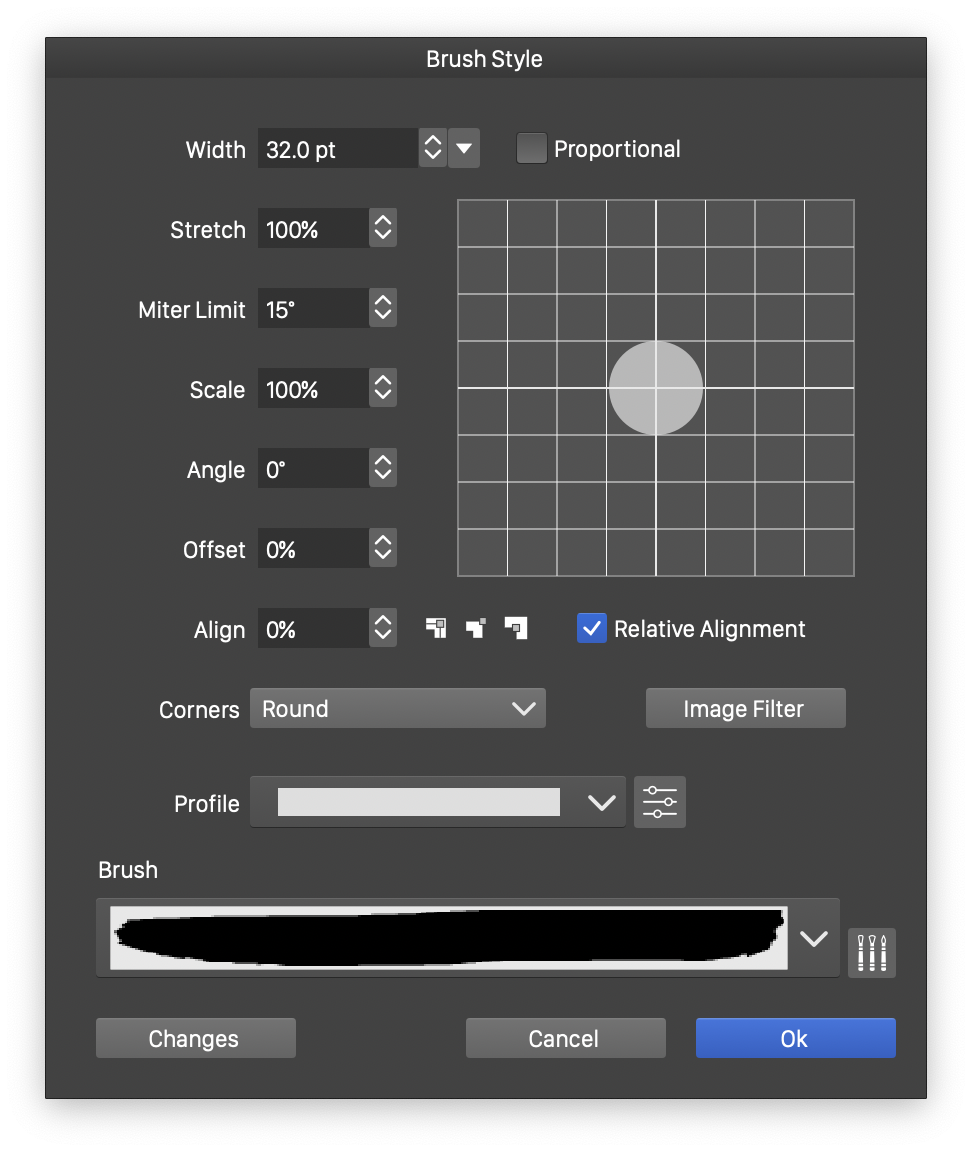Open the brush presets library icon
Viewport: 972px width, 1152px height.
coord(871,952)
